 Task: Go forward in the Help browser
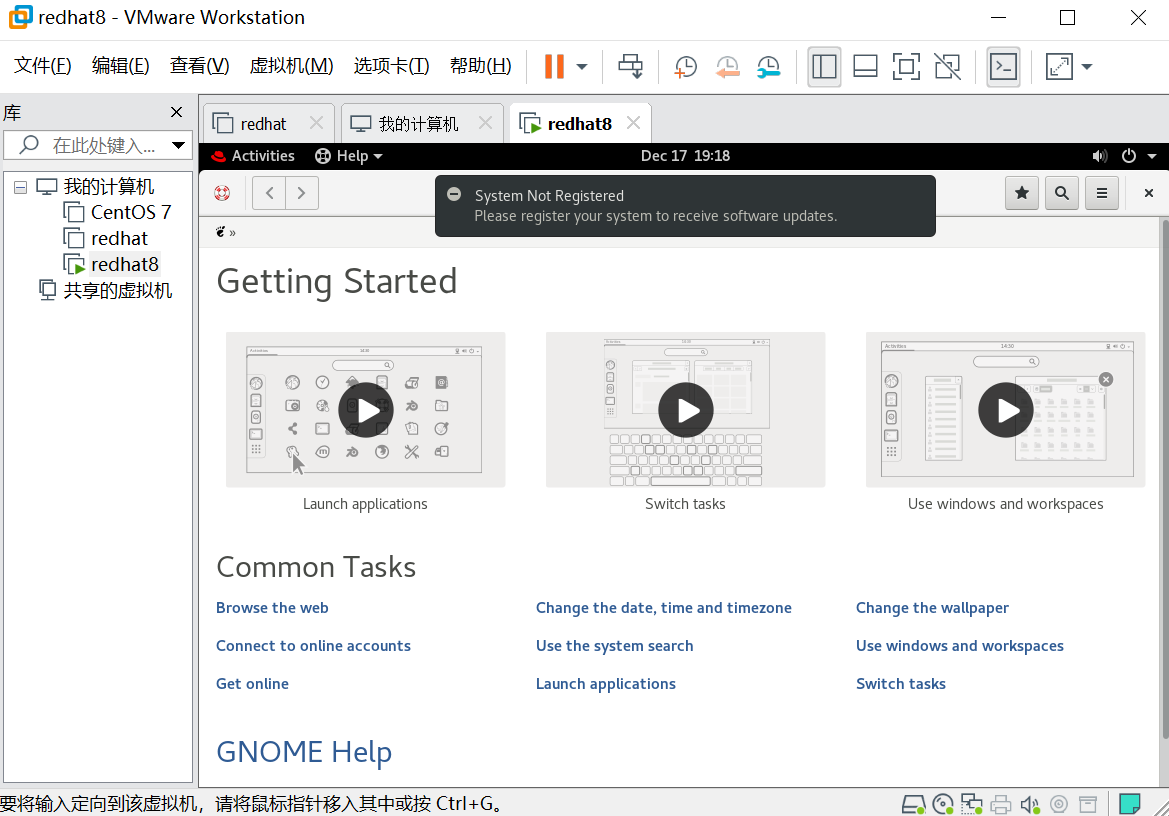tap(302, 193)
